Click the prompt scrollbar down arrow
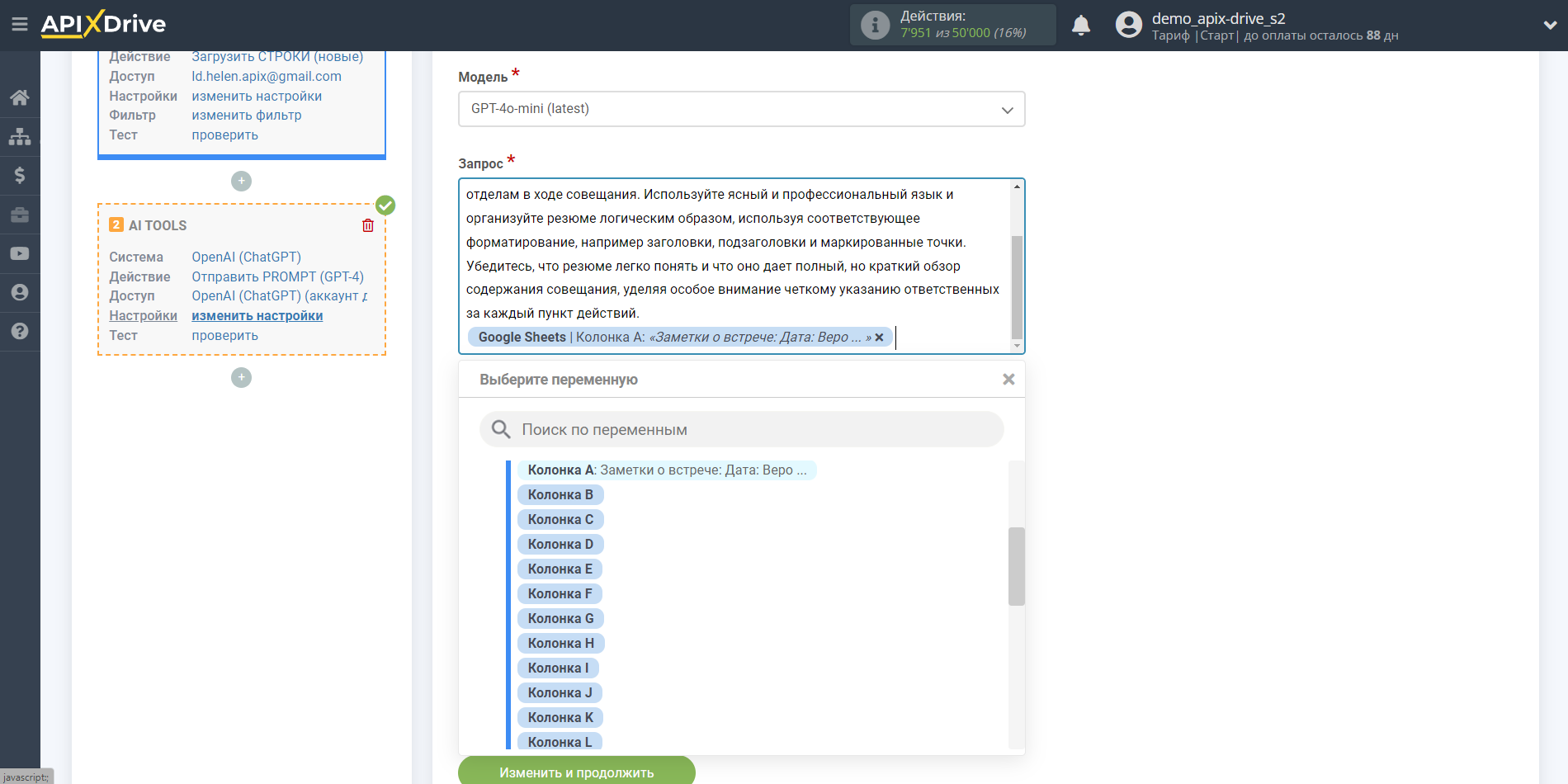The width and height of the screenshot is (1568, 784). [1017, 347]
